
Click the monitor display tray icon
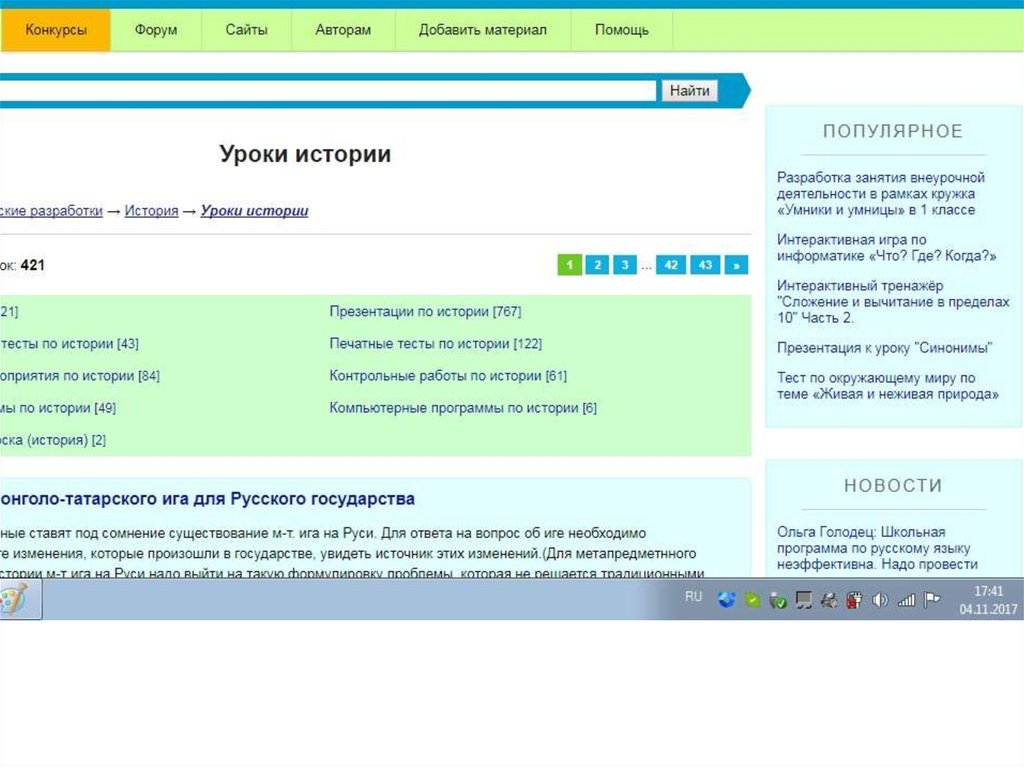(x=803, y=600)
